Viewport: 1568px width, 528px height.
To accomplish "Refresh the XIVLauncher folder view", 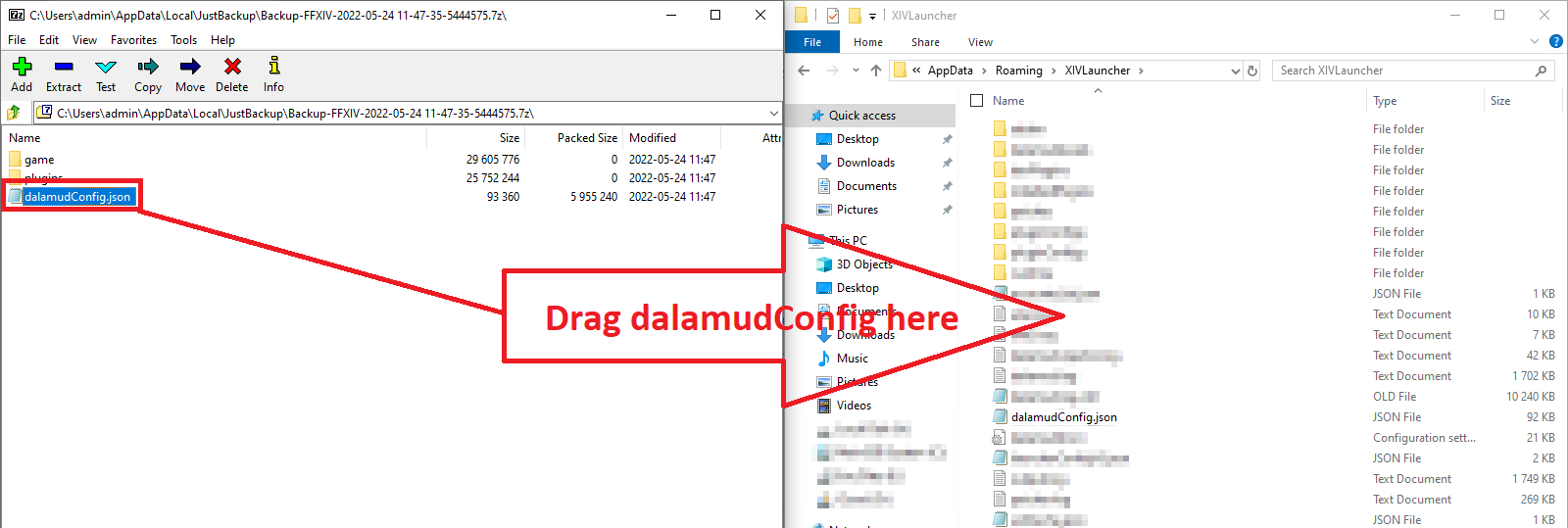I will click(1252, 71).
